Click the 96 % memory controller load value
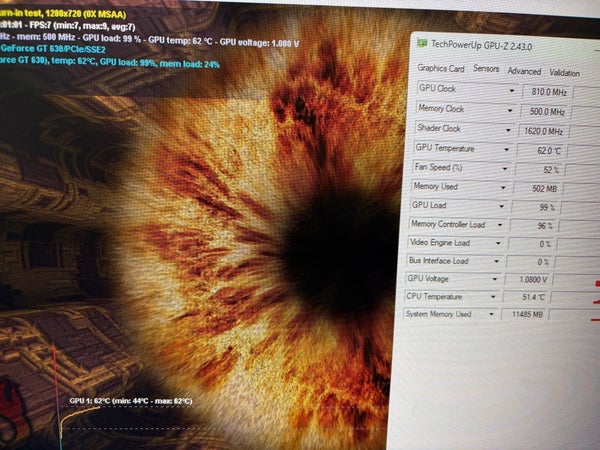 point(533,225)
